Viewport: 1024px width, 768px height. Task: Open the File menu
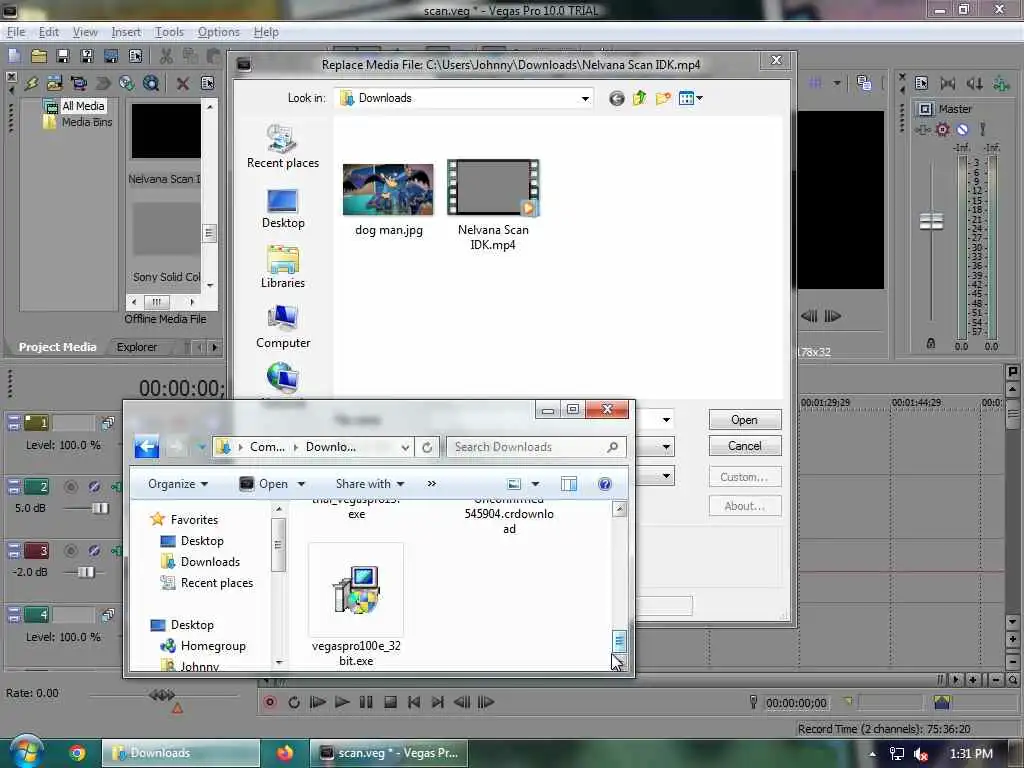click(x=16, y=32)
